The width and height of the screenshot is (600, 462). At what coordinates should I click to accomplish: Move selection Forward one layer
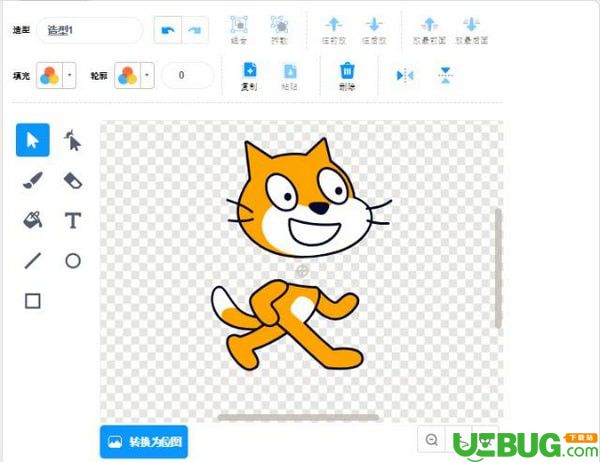(x=334, y=30)
